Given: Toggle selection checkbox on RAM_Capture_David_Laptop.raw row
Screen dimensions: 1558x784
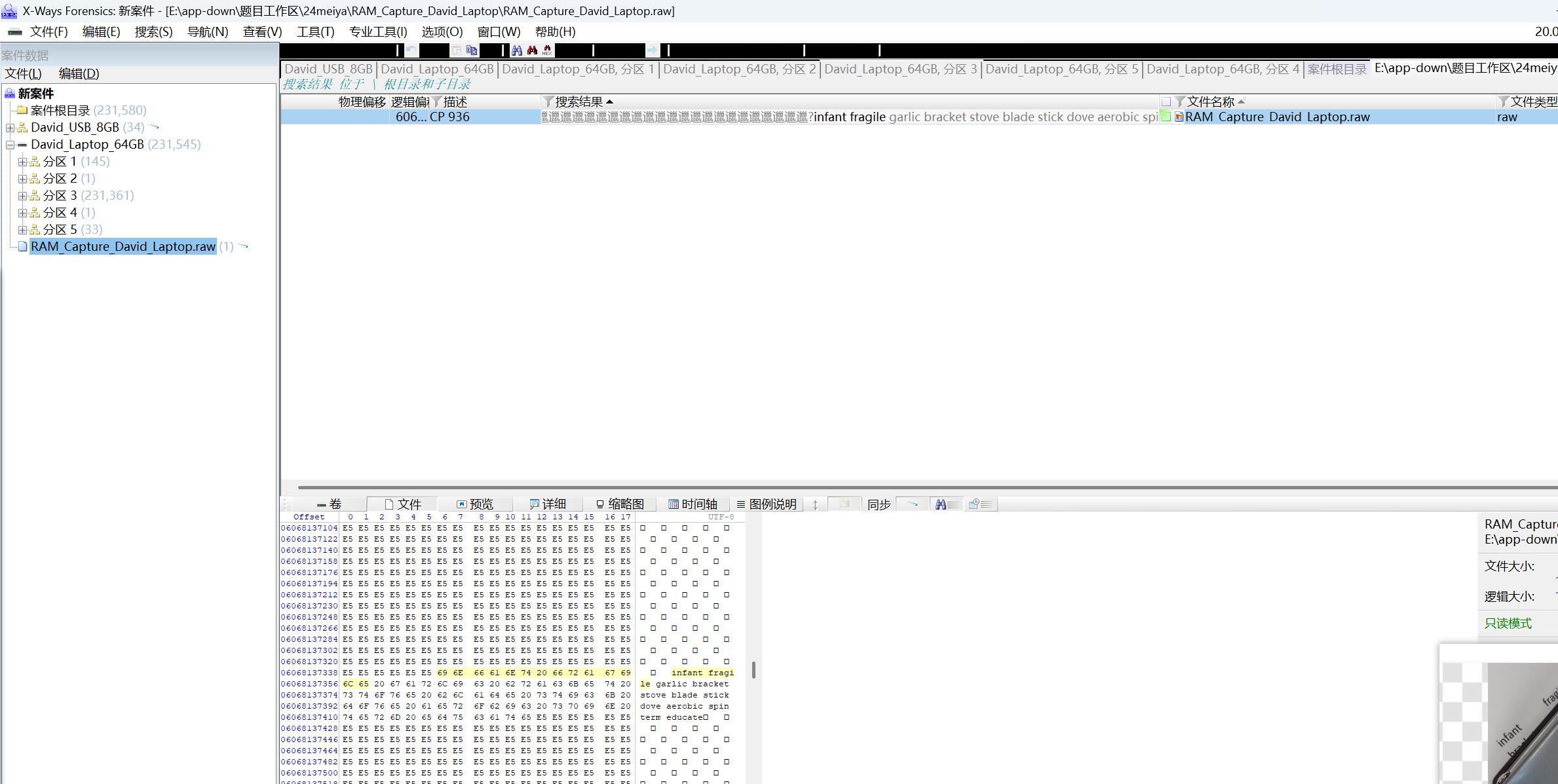Looking at the screenshot, I should (x=1166, y=117).
